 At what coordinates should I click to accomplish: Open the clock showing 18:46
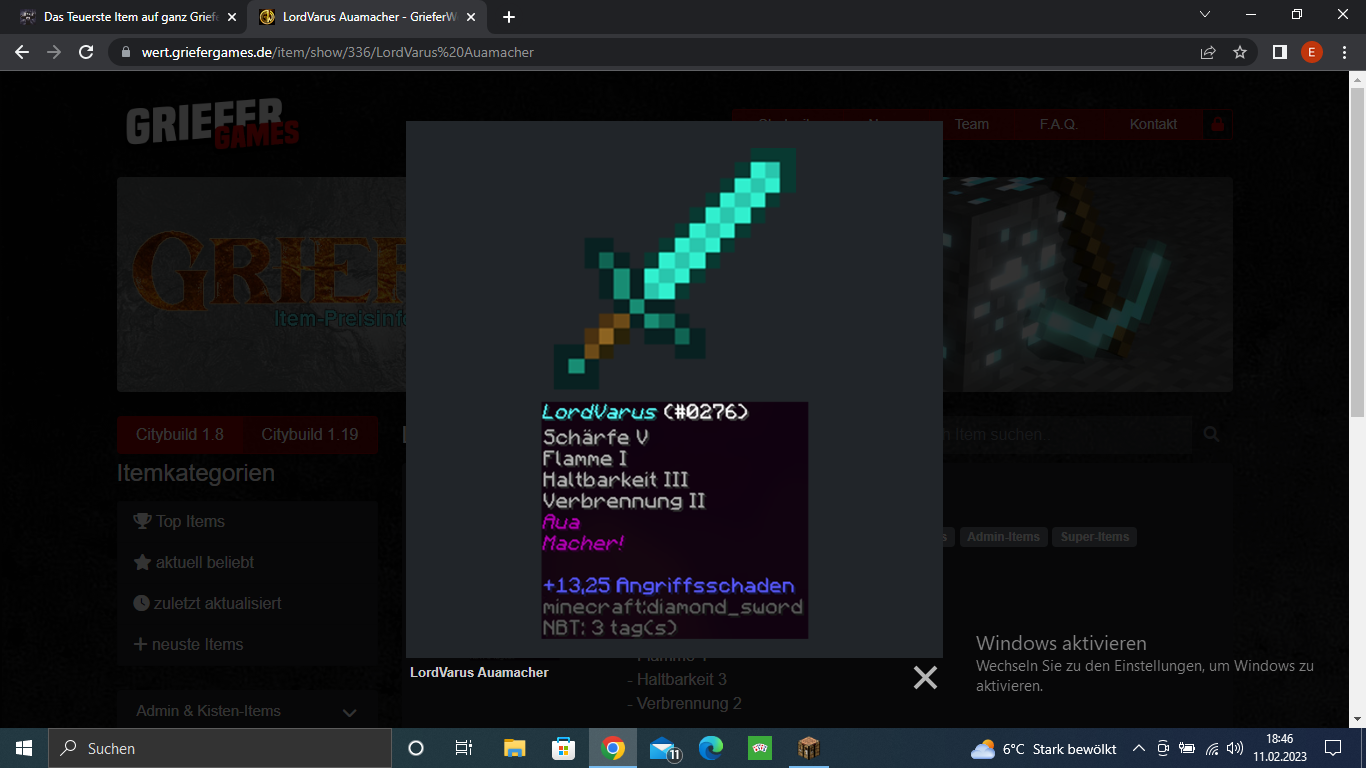1279,748
